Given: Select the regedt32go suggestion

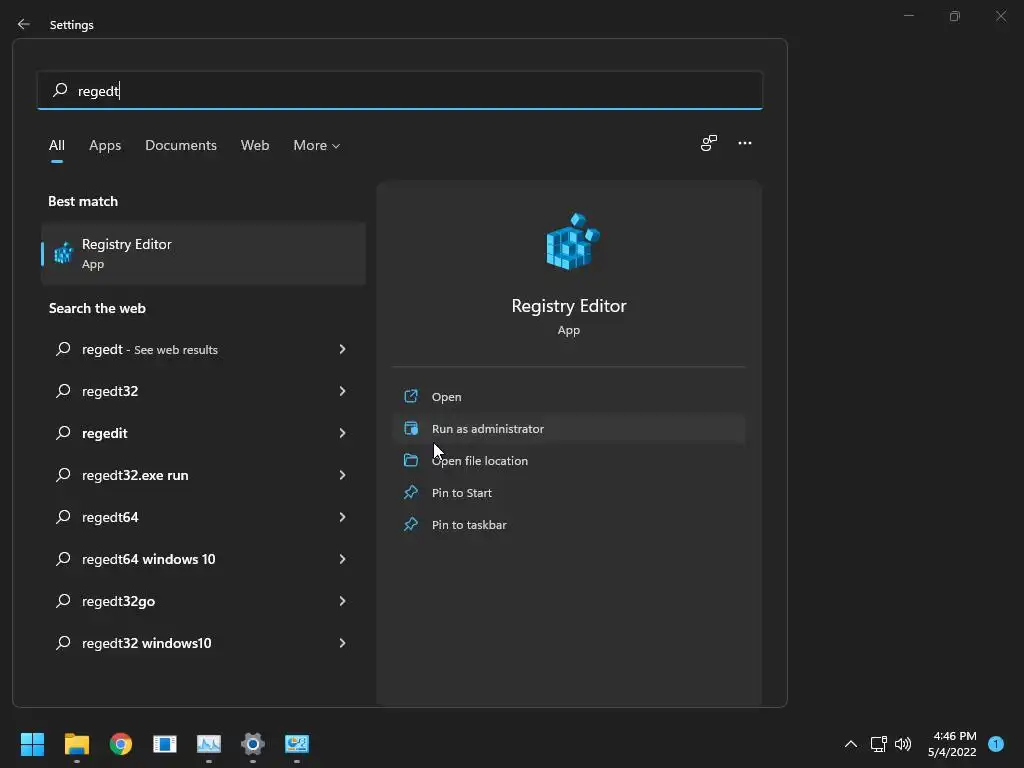Looking at the screenshot, I should pos(203,601).
